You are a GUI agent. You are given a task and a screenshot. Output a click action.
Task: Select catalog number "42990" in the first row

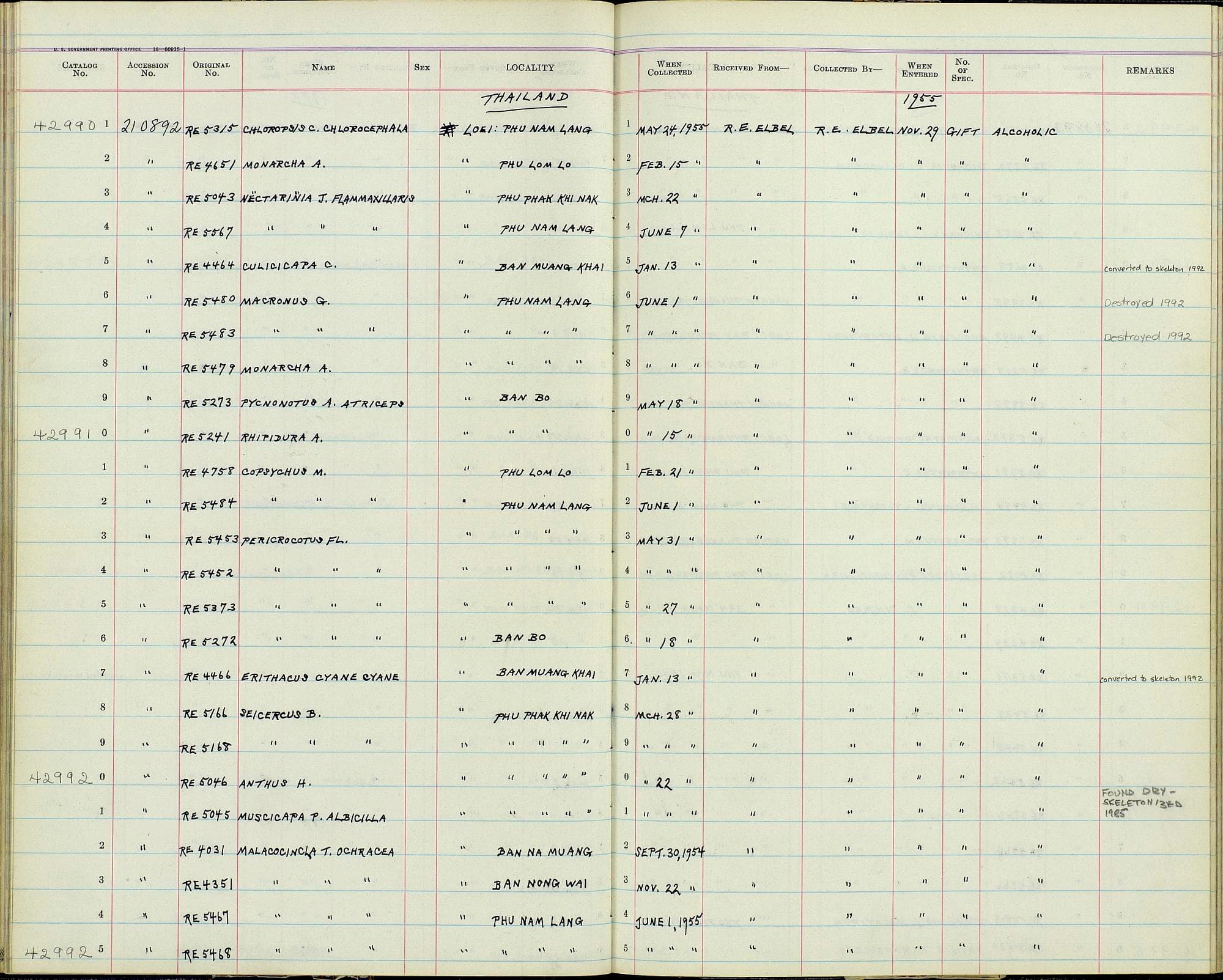(64, 125)
